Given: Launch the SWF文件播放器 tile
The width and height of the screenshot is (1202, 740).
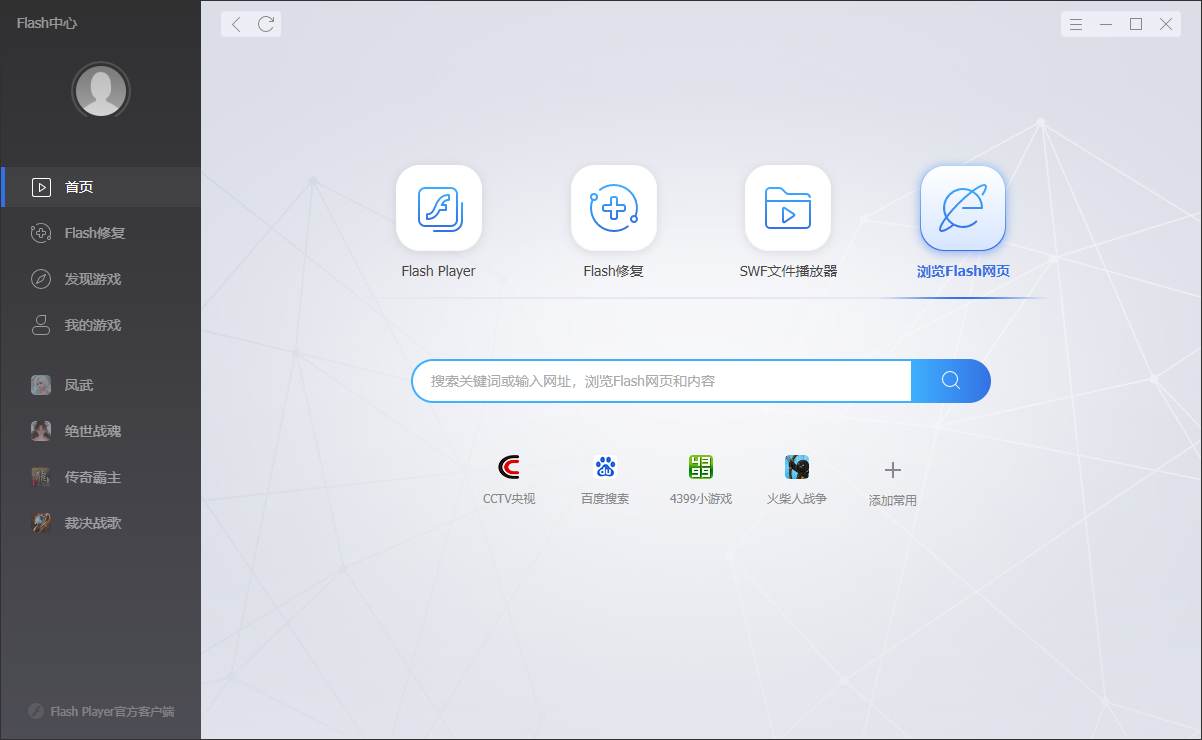Looking at the screenshot, I should [x=788, y=208].
